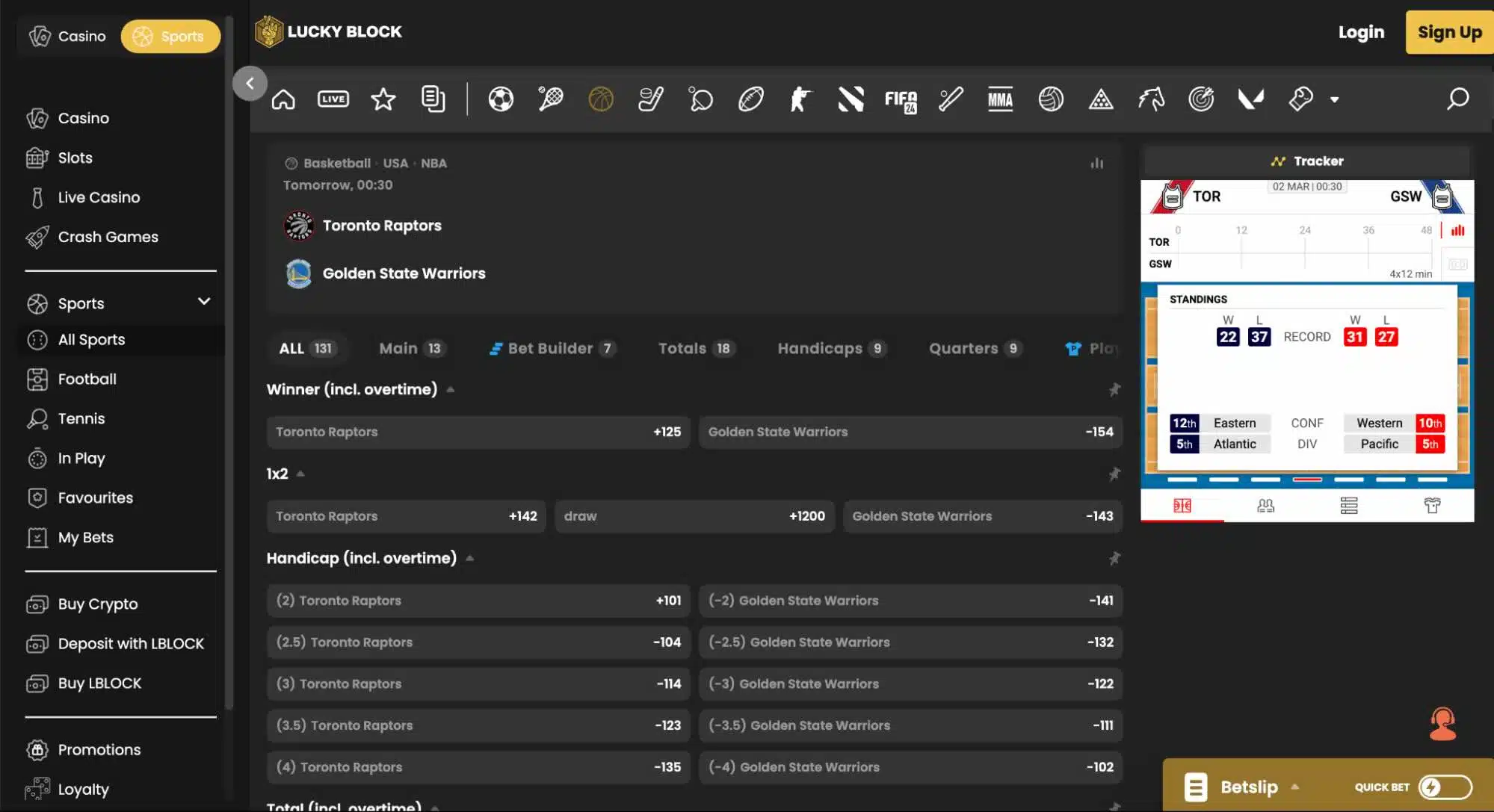Select (-3) Golden State Warriors -122 handicap
The width and height of the screenshot is (1494, 812).
tap(910, 684)
